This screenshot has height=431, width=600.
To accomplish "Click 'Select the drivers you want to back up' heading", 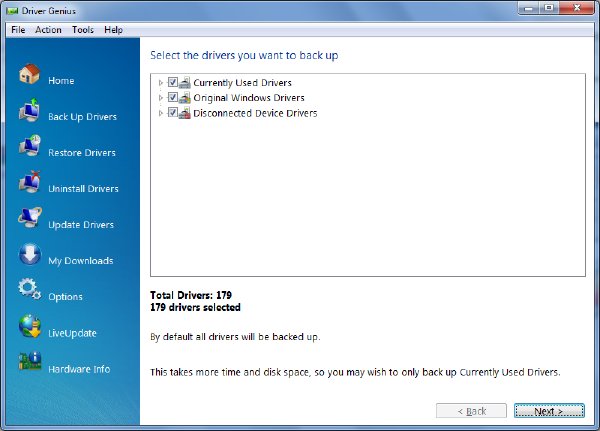I will click(244, 56).
